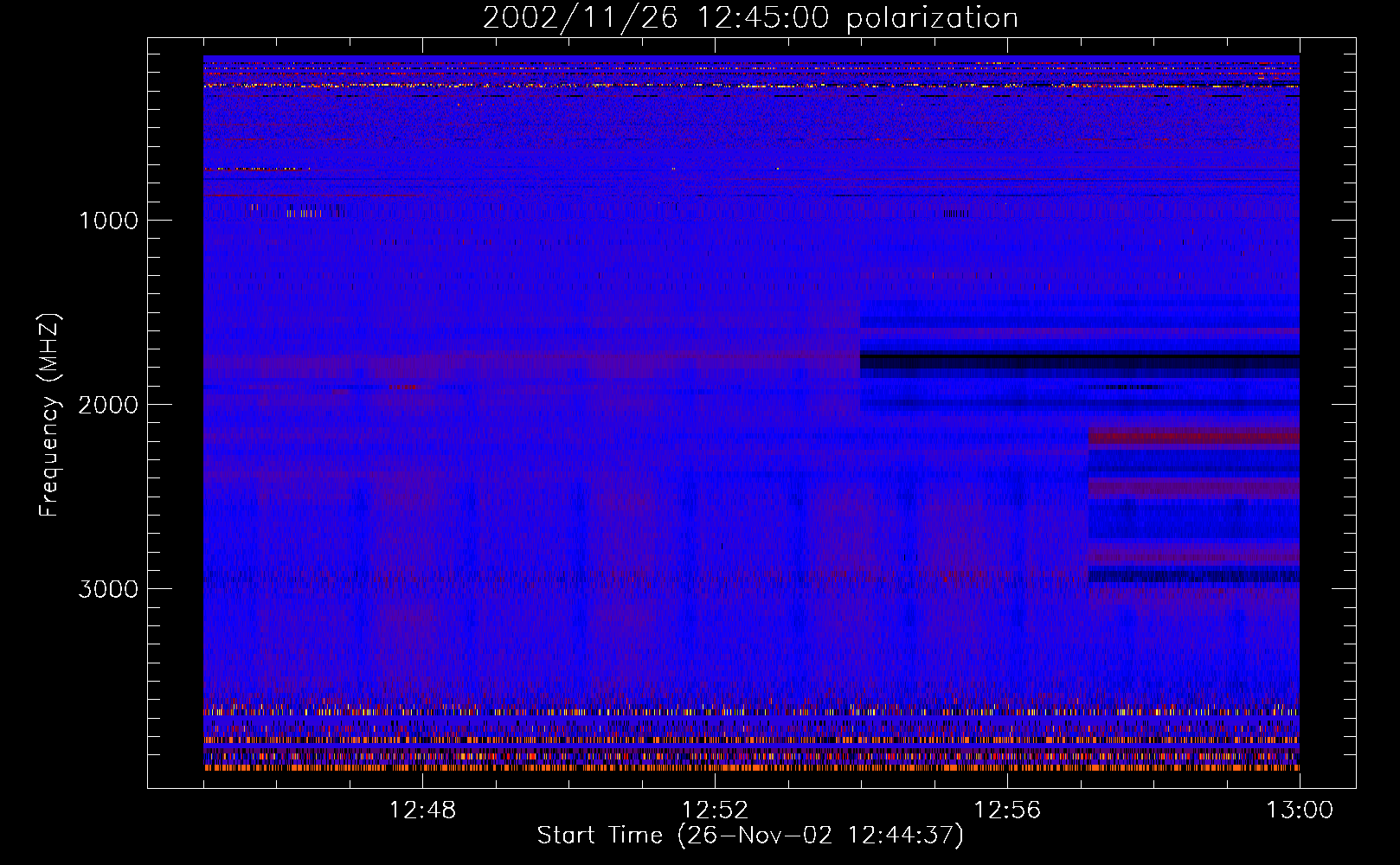Select the 'Frequency (MHZ)' y-axis label
Image resolution: width=1400 pixels, height=865 pixels.
48,415
